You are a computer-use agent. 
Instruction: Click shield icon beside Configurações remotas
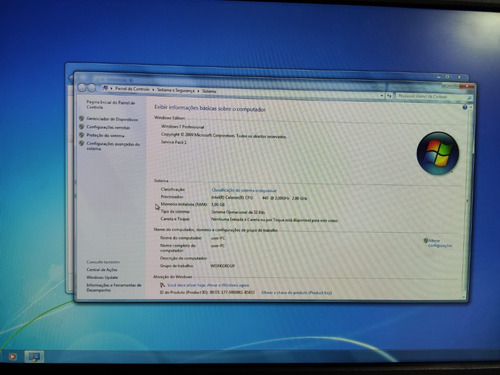pyautogui.click(x=82, y=127)
